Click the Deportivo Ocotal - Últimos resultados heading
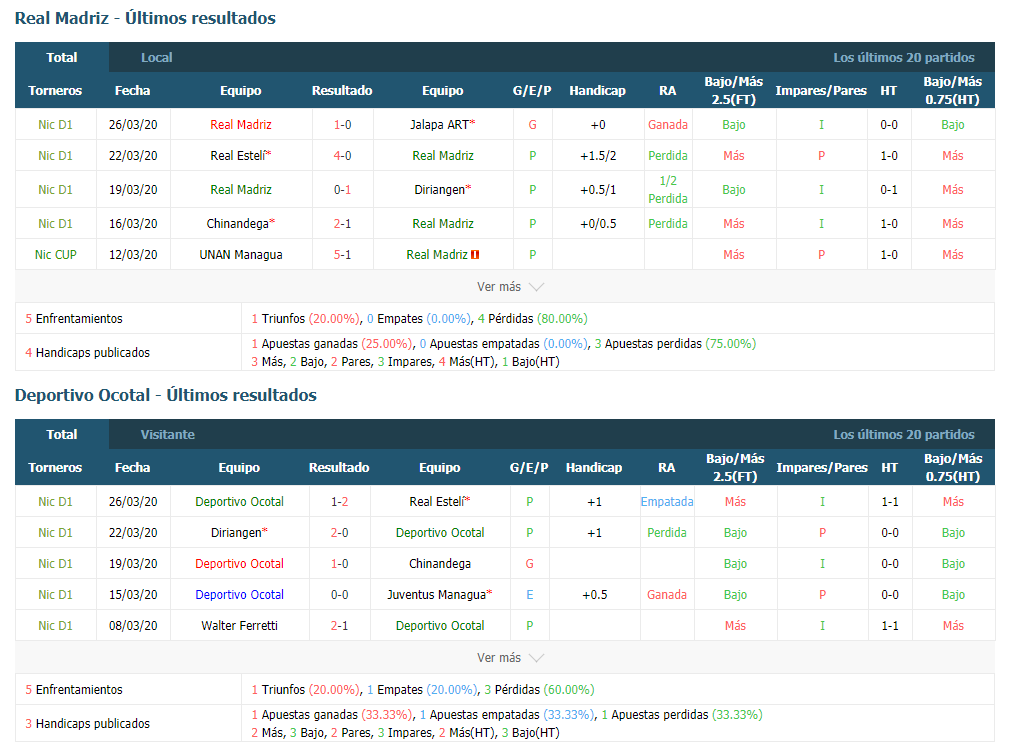1009x746 pixels. tap(166, 395)
